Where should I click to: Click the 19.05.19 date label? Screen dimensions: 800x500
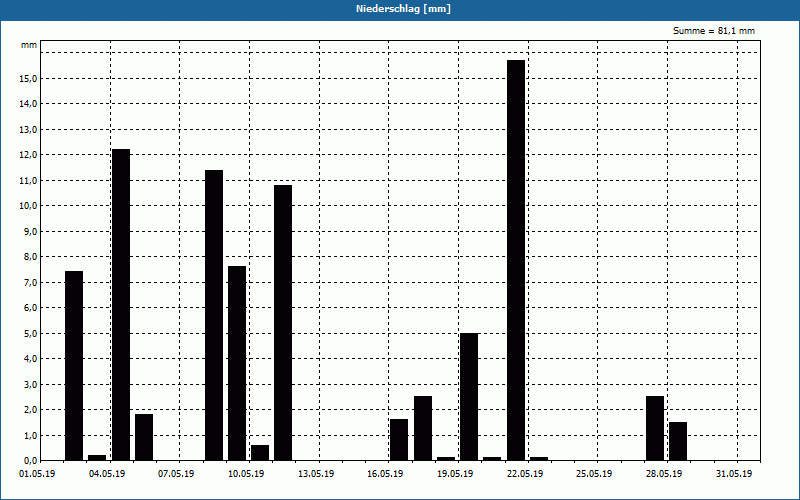click(x=455, y=474)
